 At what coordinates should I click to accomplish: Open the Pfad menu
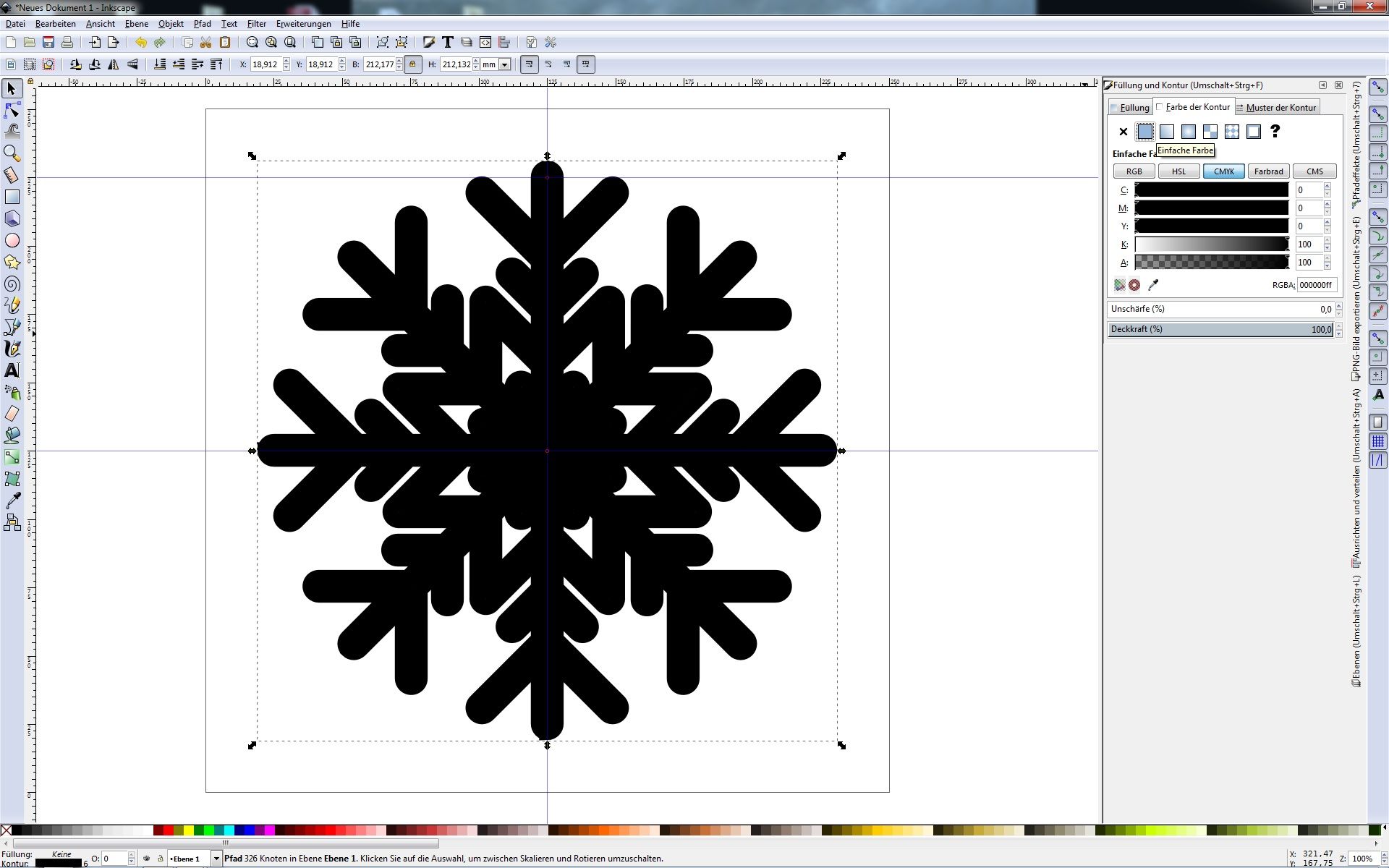pos(203,24)
